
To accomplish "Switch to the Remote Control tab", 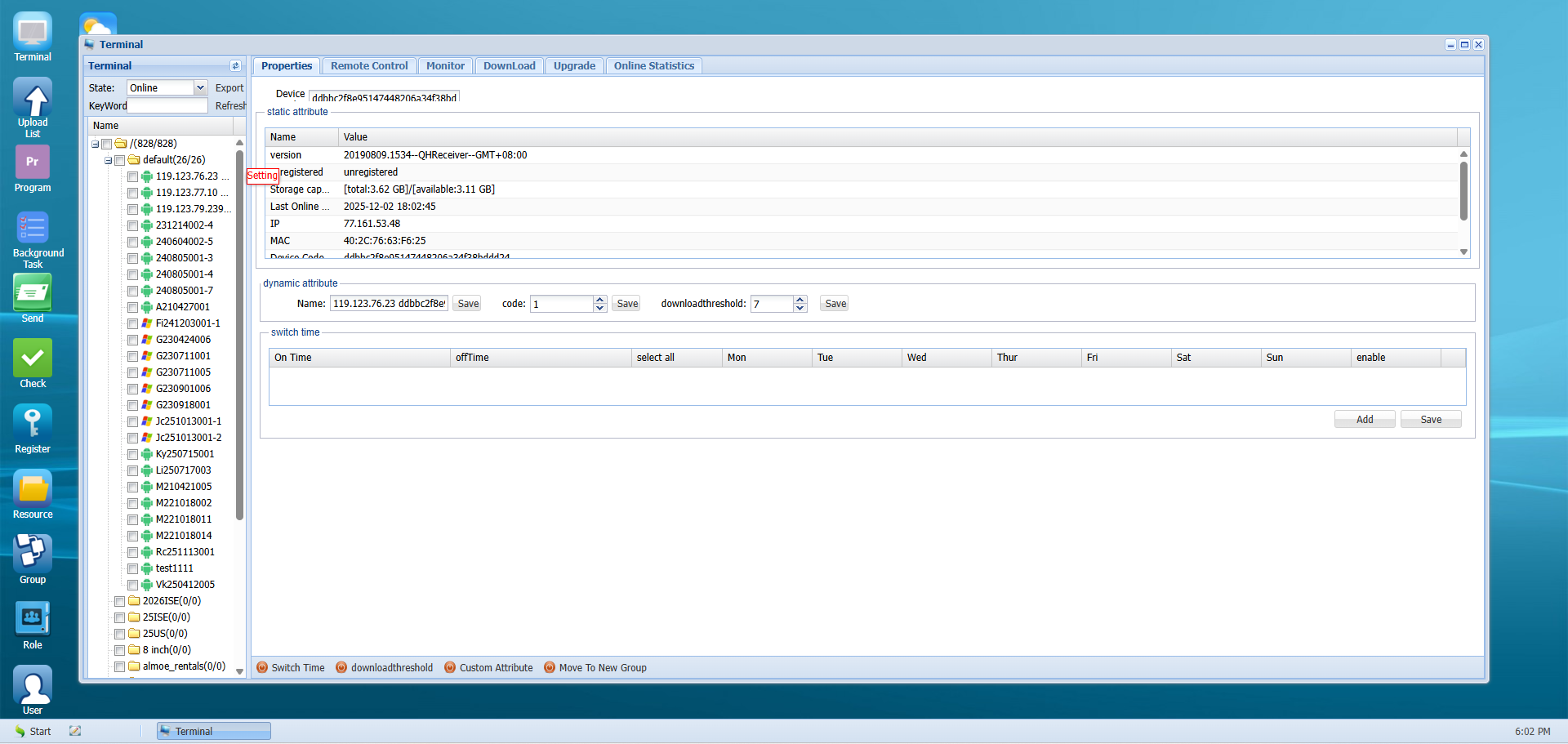I will [369, 65].
